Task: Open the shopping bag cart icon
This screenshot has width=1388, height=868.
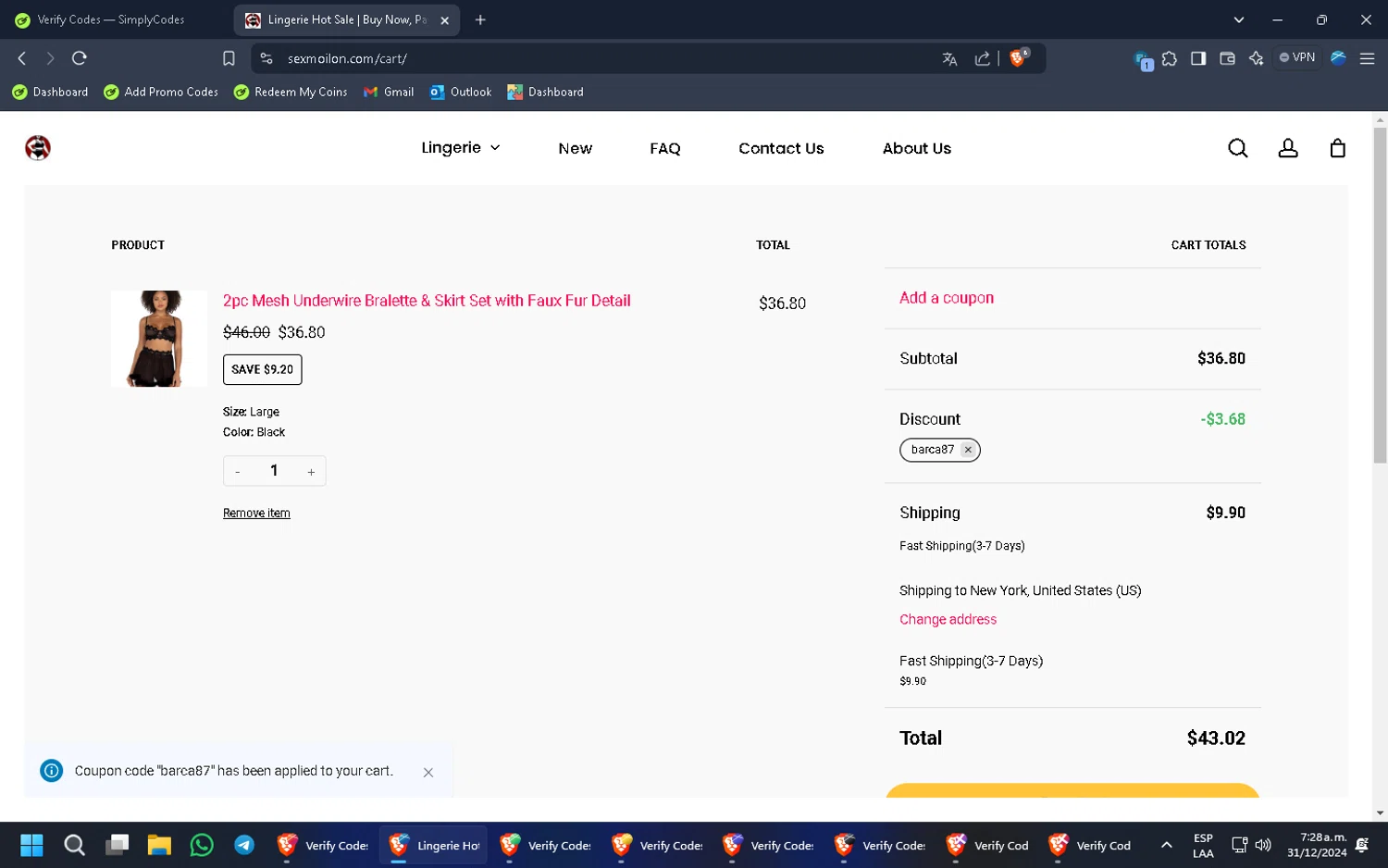Action: [x=1337, y=148]
